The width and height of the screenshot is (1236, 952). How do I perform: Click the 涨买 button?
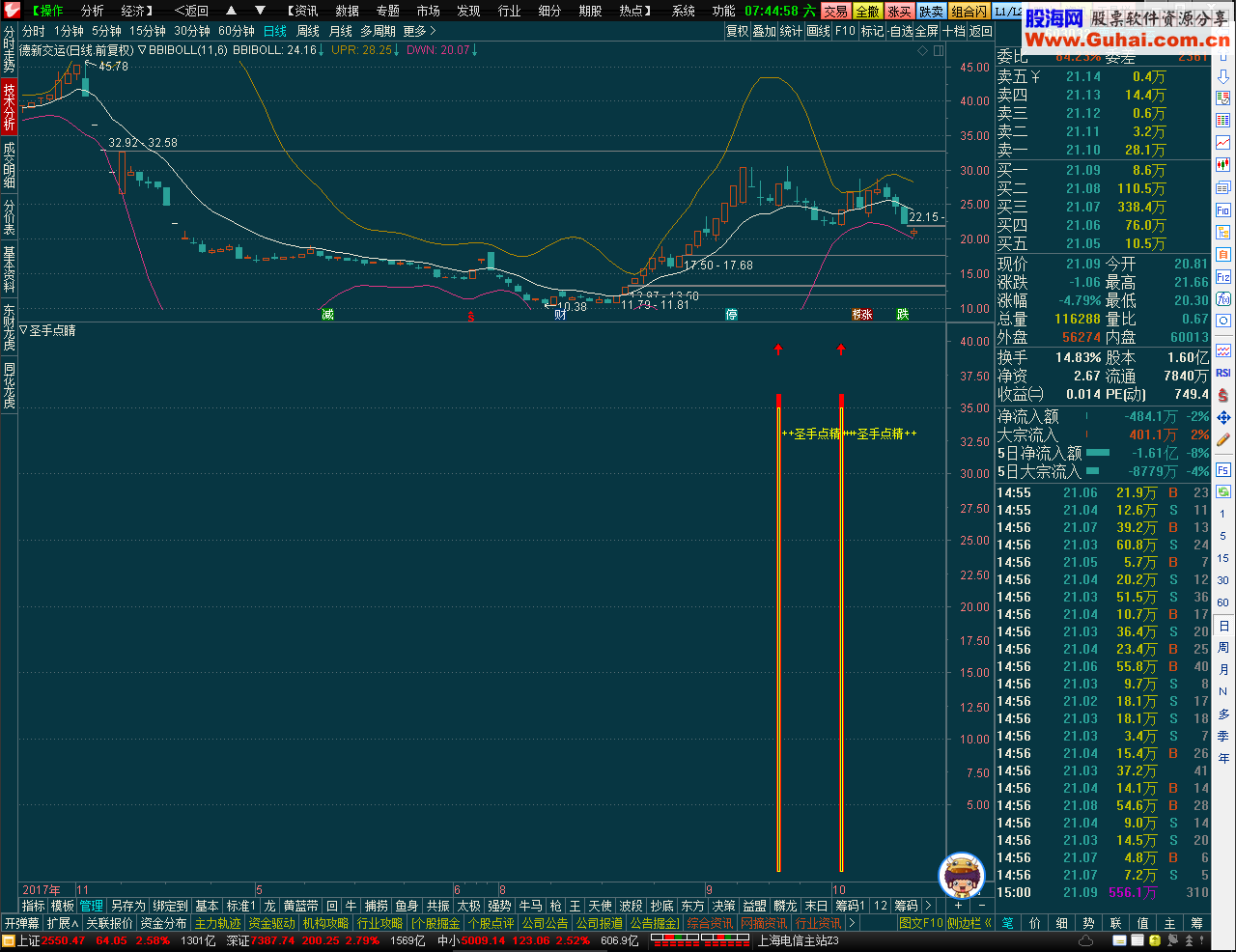point(899,11)
